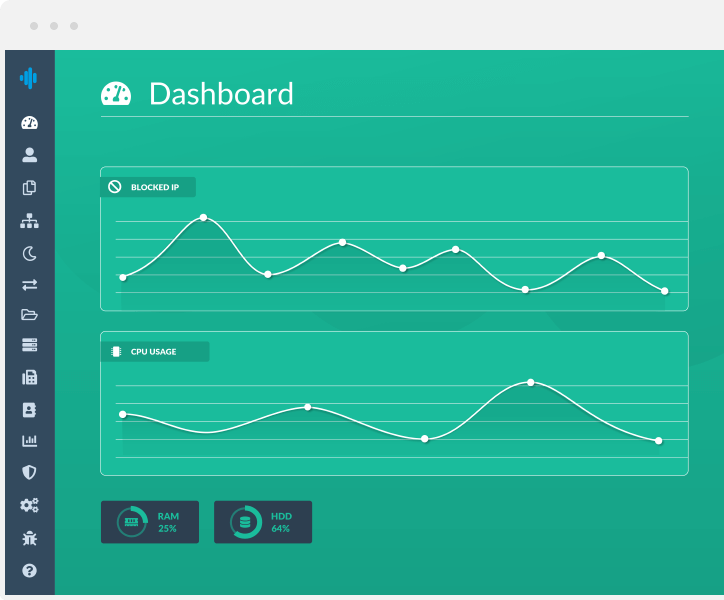The image size is (724, 600).
Task: Select the crescent moon sidebar icon
Action: click(30, 254)
